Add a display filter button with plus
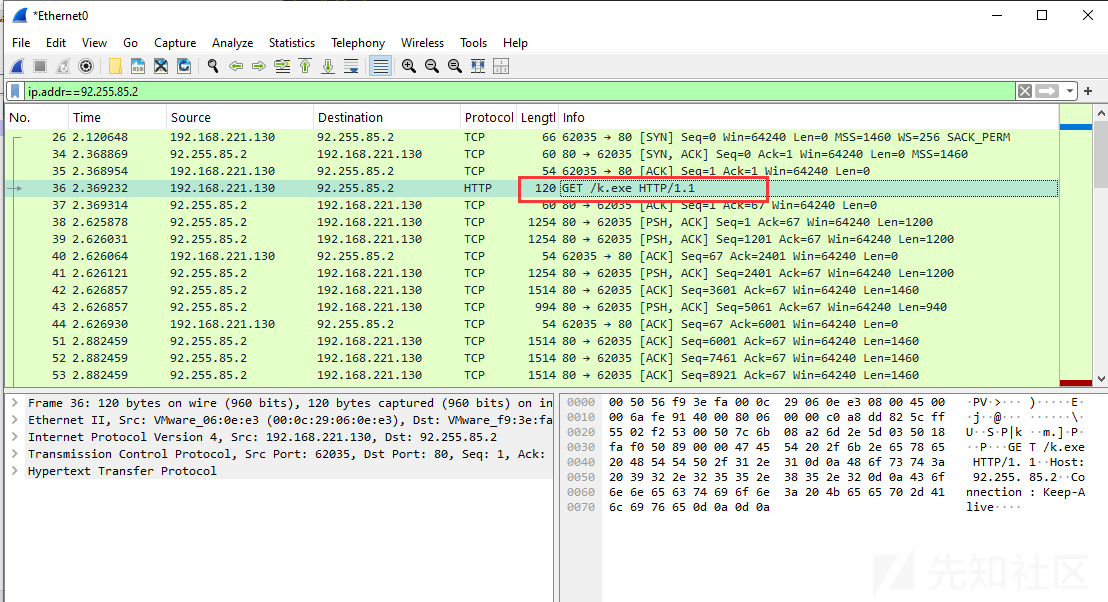This screenshot has width=1108, height=602. coord(1088,91)
